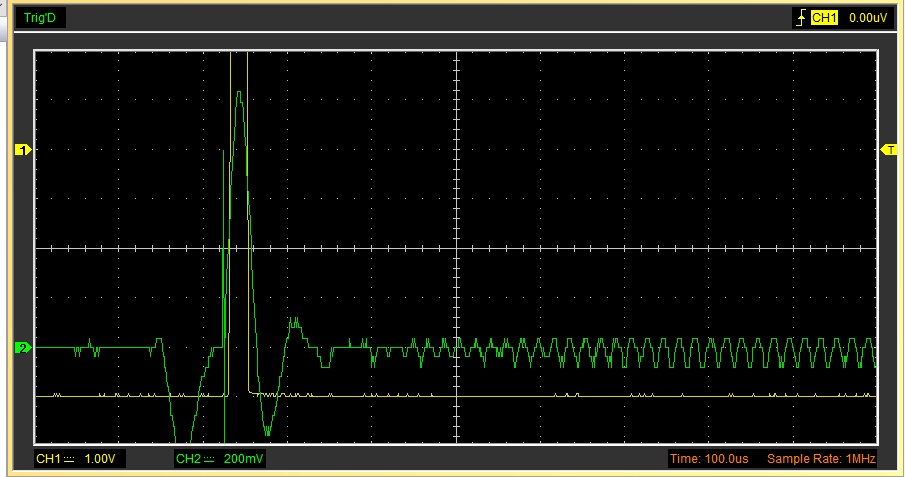The width and height of the screenshot is (905, 477).
Task: Open the CH1 1.00V scale setting
Action: pos(98,459)
